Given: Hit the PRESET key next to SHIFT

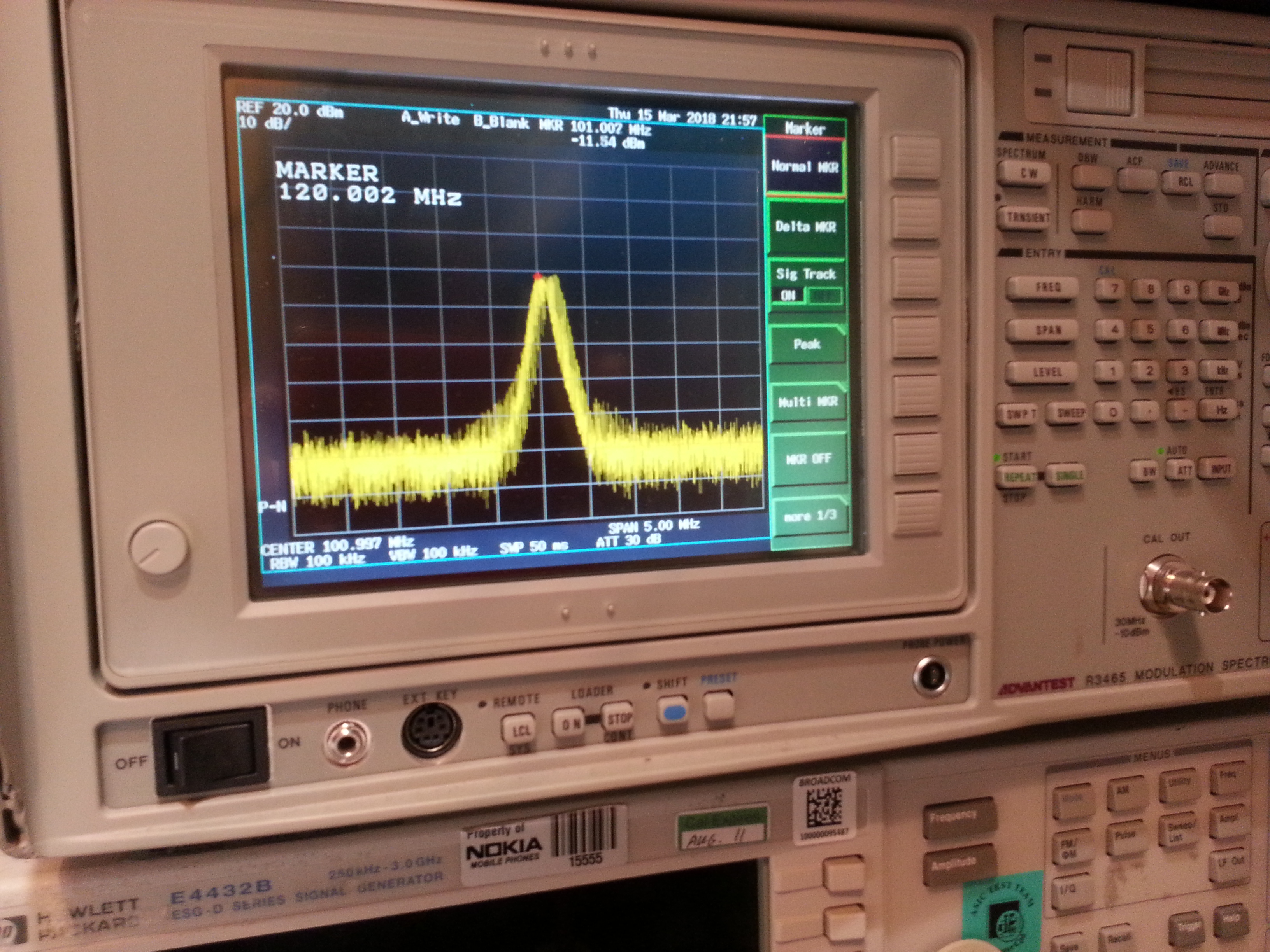Looking at the screenshot, I should coord(719,705).
